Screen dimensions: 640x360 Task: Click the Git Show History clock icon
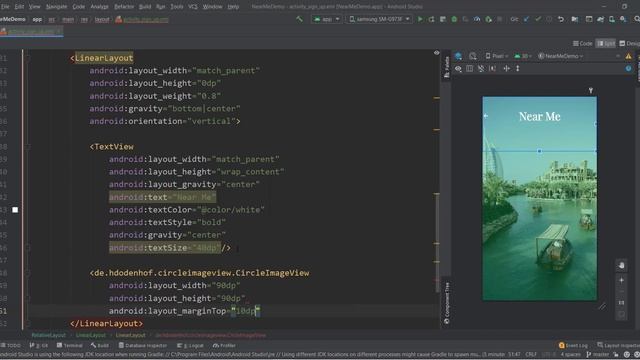(549, 19)
